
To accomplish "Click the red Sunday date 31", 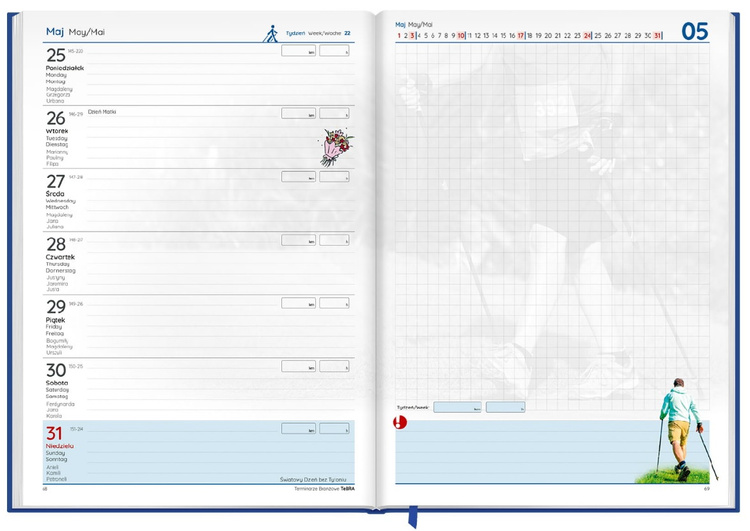I will (x=55, y=434).
